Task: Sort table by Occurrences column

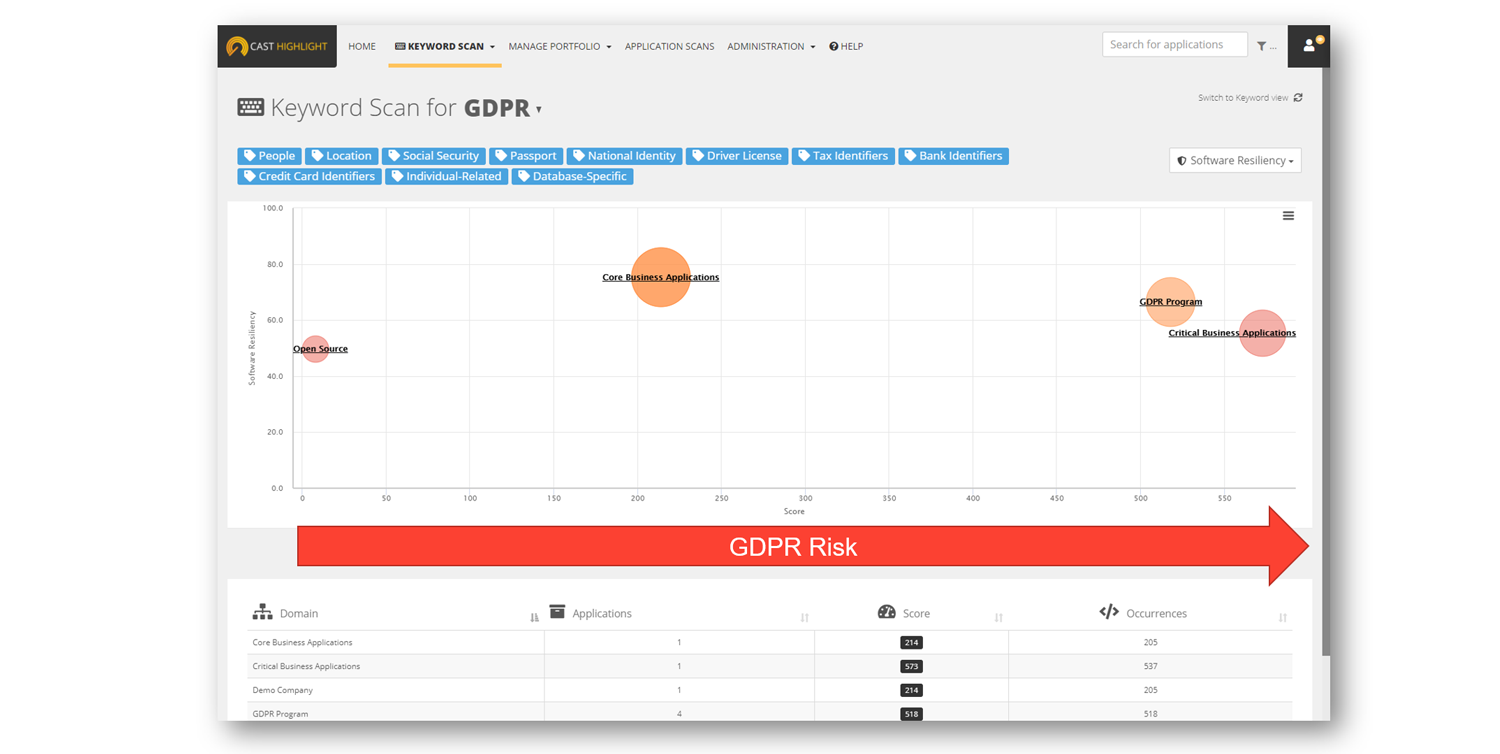Action: (1282, 617)
